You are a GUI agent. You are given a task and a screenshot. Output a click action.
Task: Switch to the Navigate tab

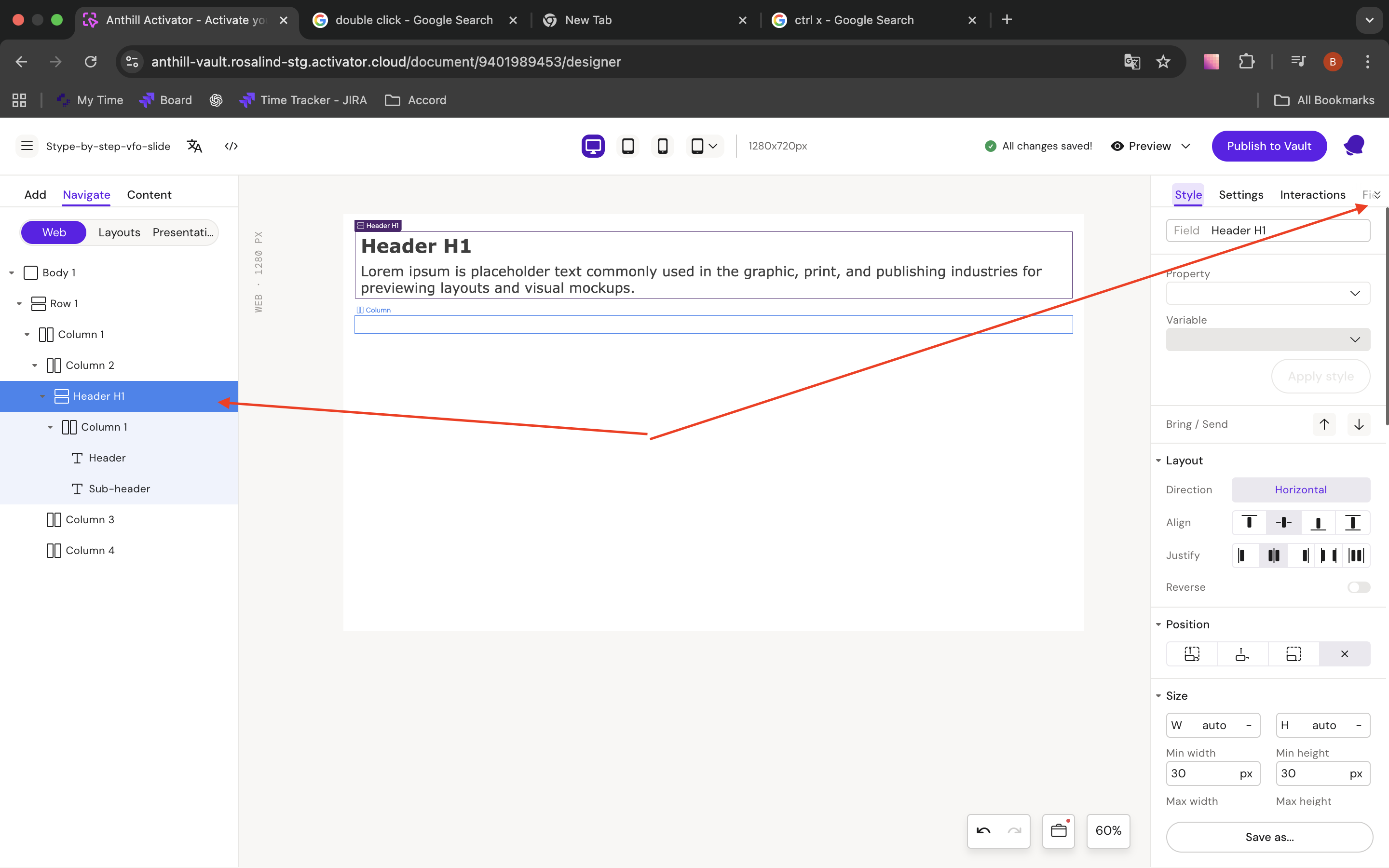tap(87, 195)
